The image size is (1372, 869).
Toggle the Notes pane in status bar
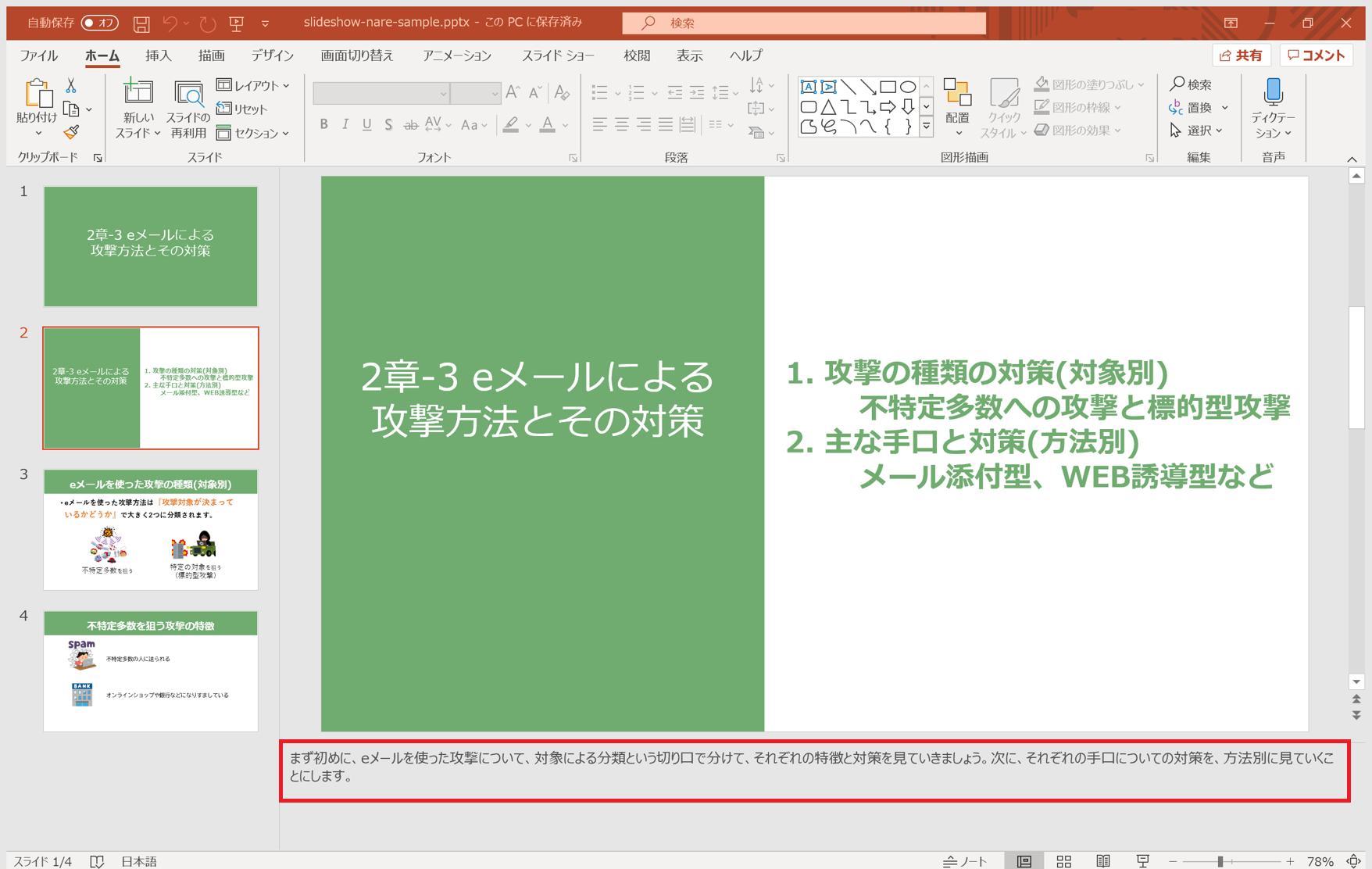(x=966, y=860)
